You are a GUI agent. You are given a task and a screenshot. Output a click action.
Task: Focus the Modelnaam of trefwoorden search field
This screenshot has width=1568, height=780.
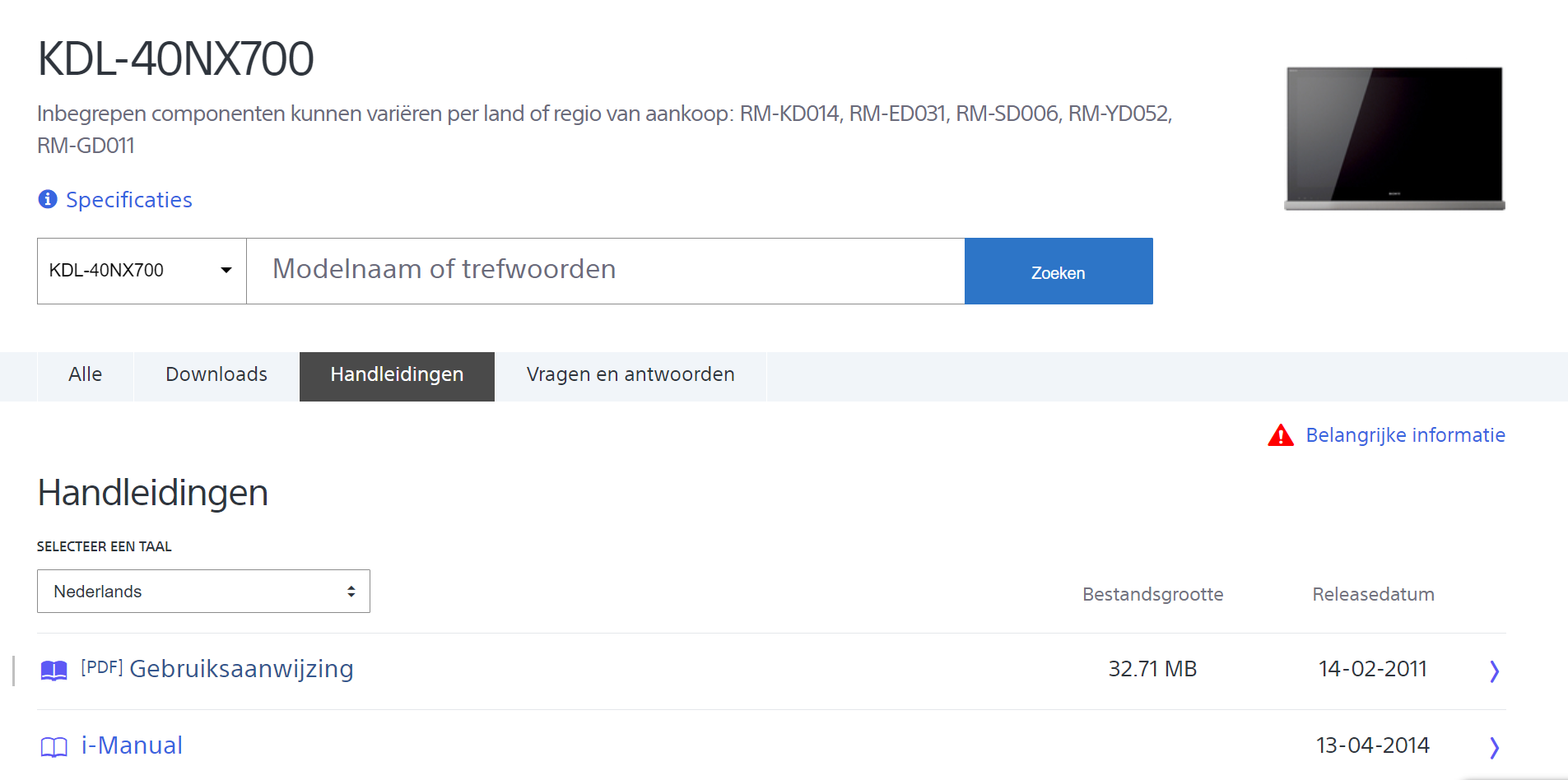pos(606,271)
